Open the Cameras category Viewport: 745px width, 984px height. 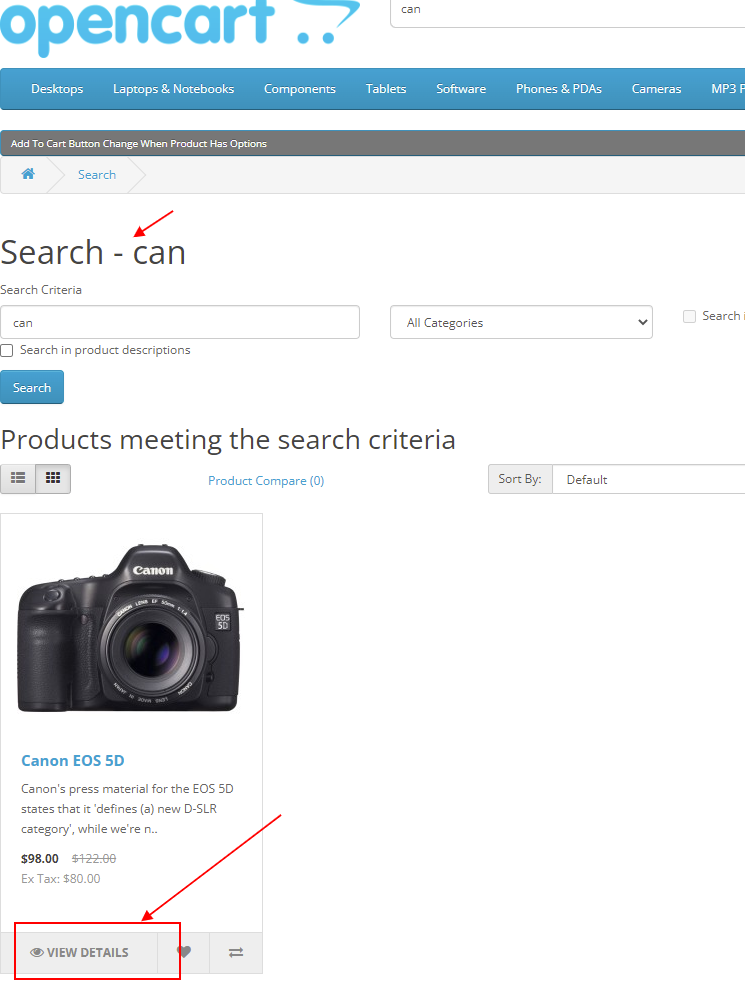pyautogui.click(x=656, y=89)
